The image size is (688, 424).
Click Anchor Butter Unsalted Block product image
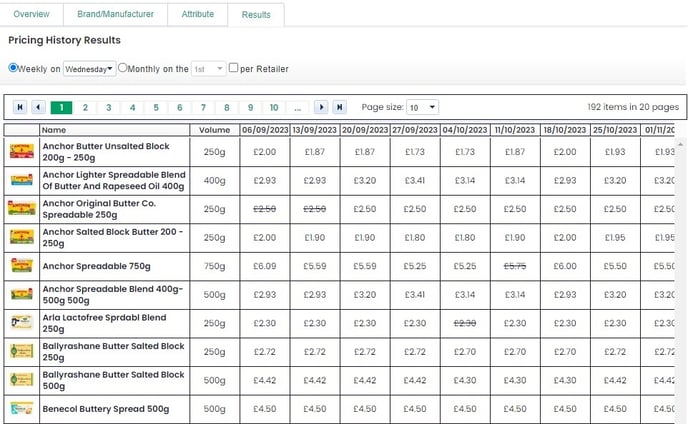click(22, 151)
